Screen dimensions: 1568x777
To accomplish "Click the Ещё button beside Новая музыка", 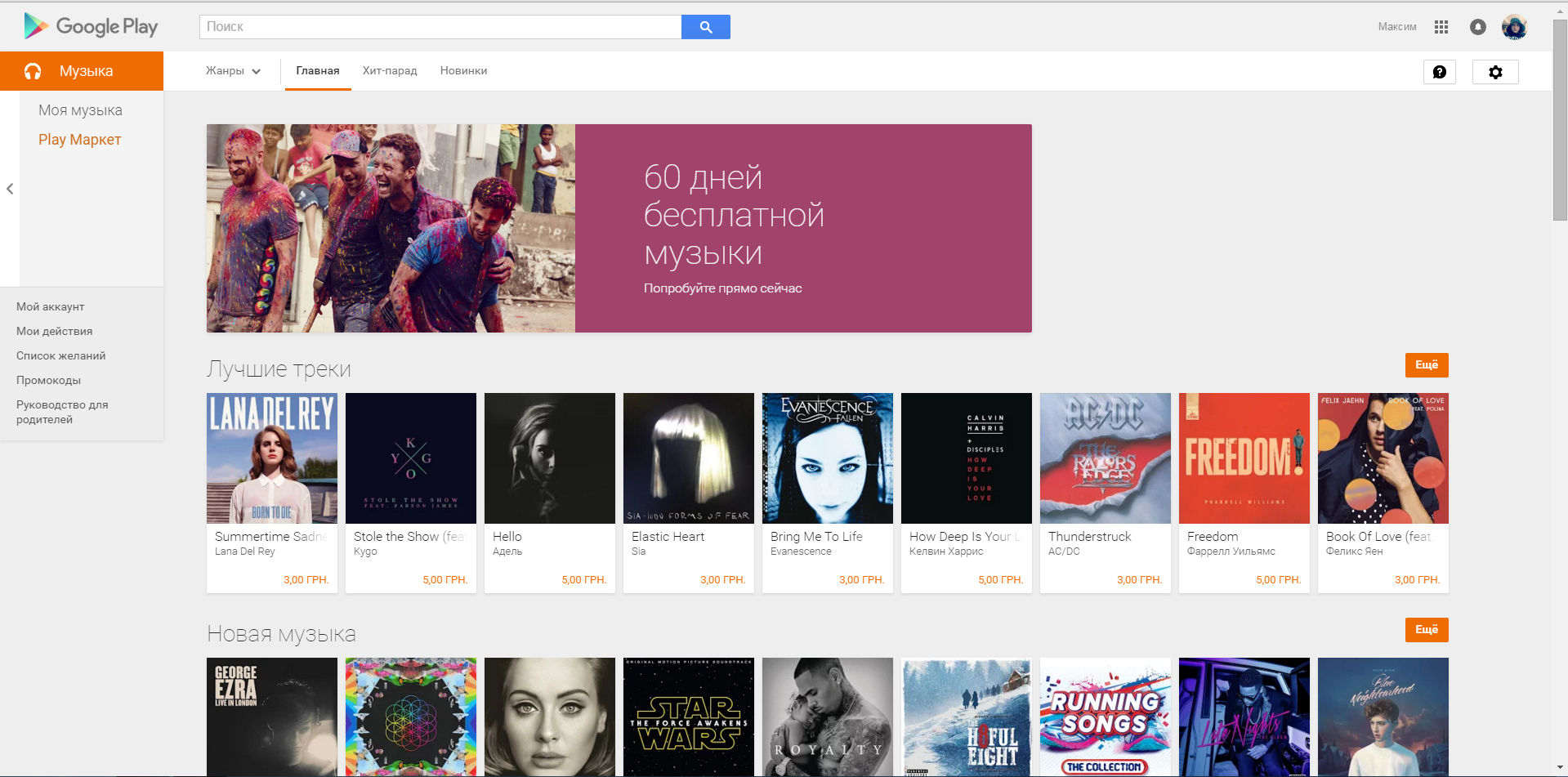I will pos(1426,630).
